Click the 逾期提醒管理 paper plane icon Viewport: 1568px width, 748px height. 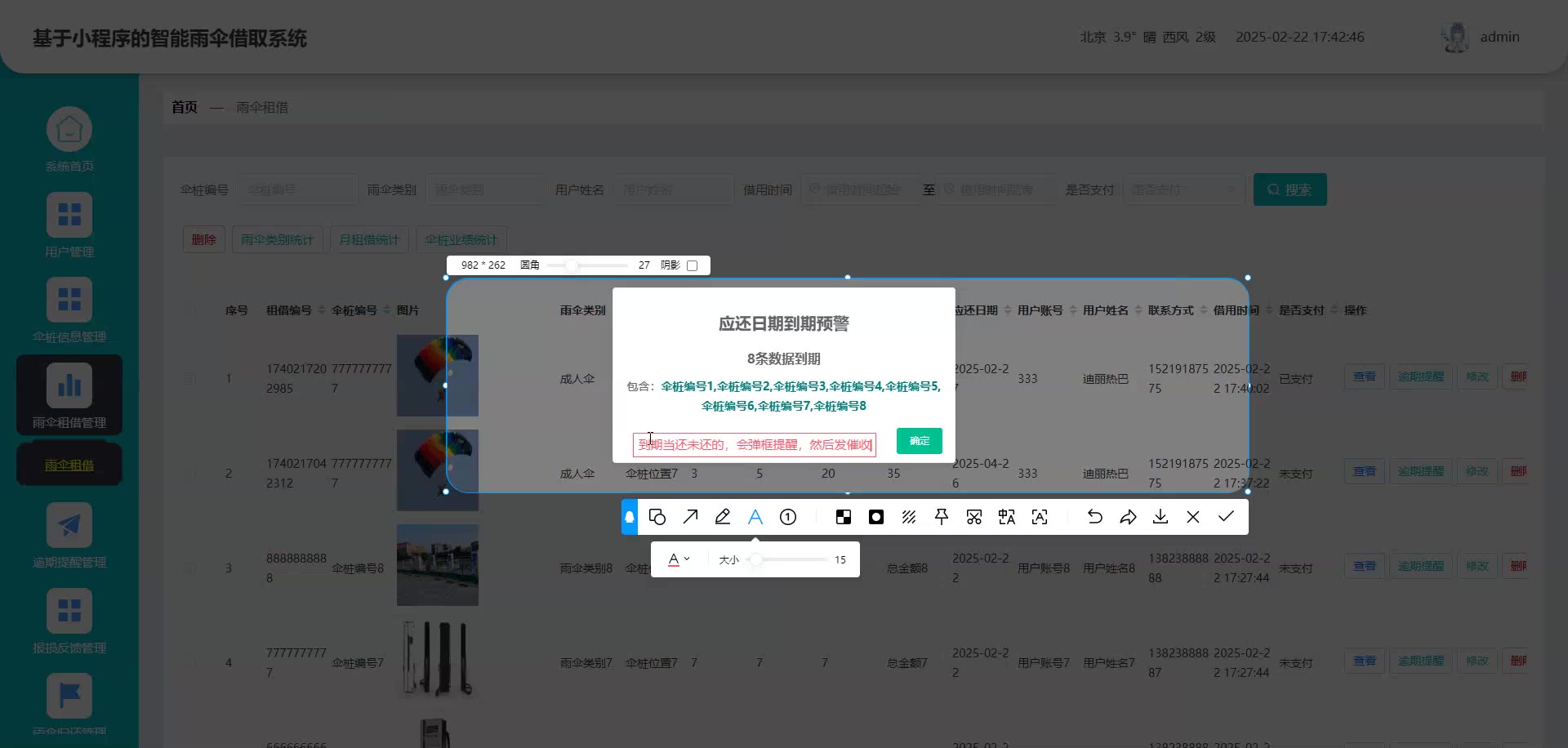tap(69, 525)
